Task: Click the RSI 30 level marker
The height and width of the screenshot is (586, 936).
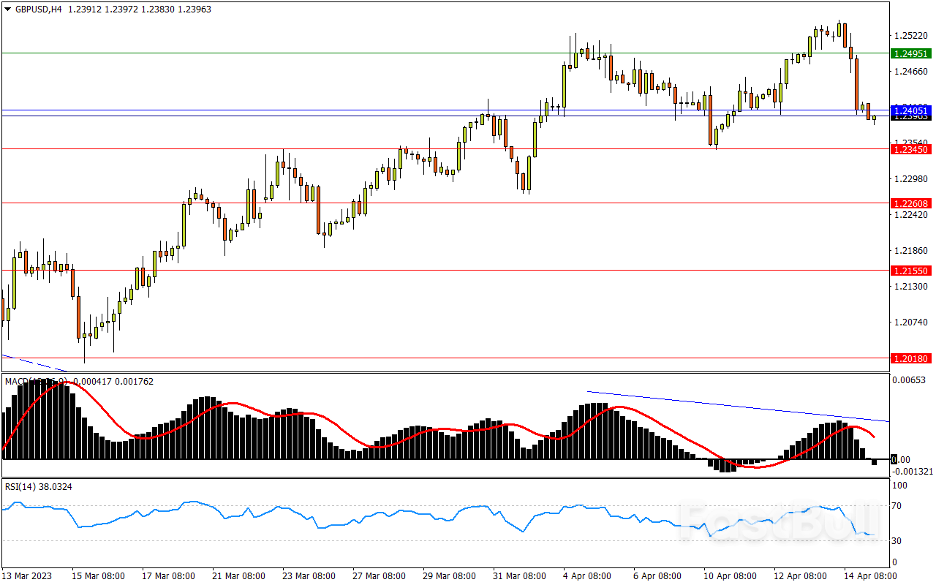Action: point(898,542)
